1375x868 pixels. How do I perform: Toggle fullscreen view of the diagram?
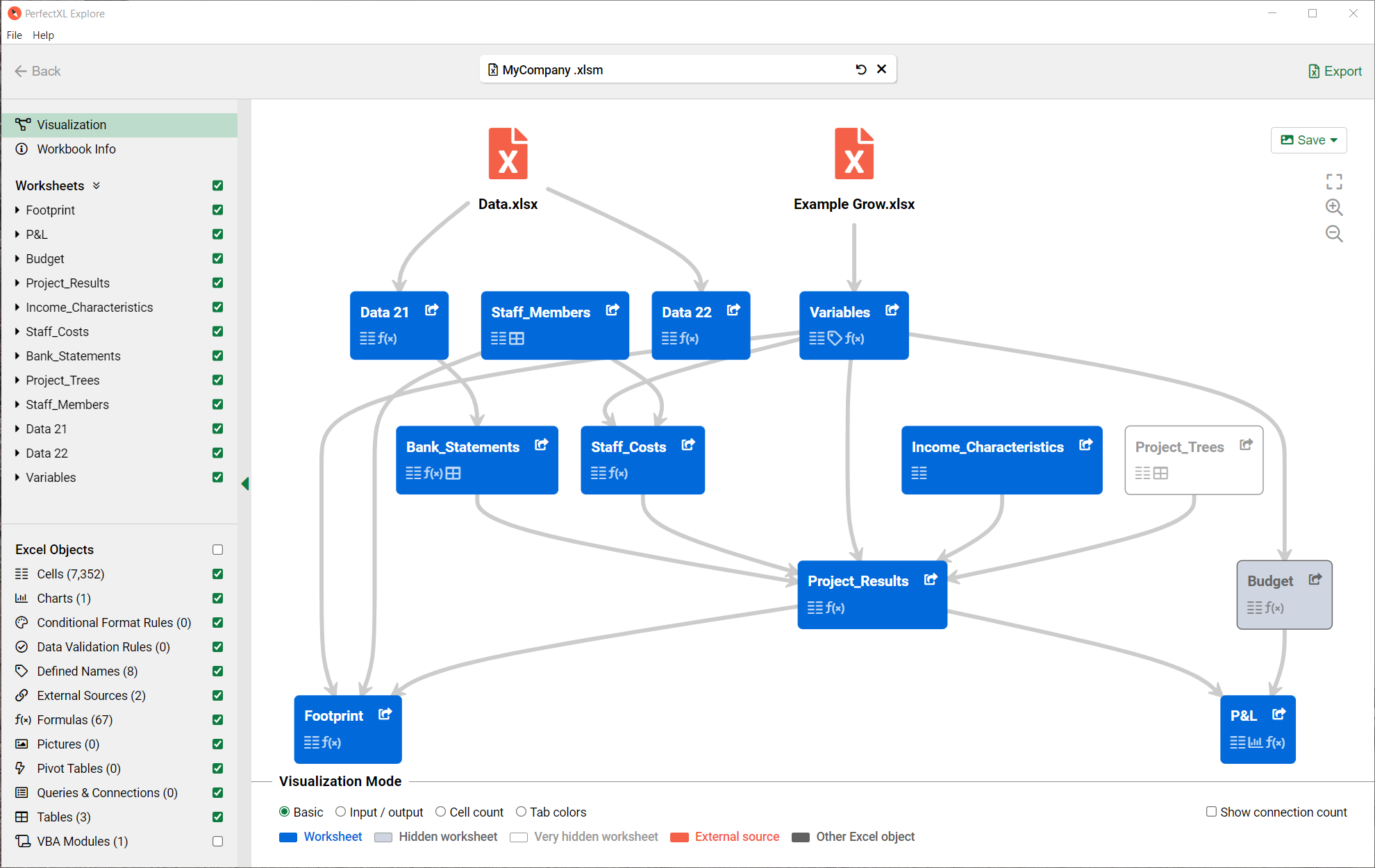click(1334, 181)
